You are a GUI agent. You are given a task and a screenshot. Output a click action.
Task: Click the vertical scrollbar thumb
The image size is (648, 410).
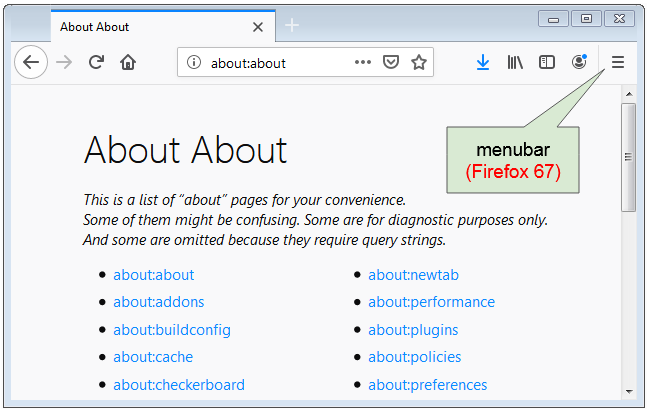coord(629,157)
